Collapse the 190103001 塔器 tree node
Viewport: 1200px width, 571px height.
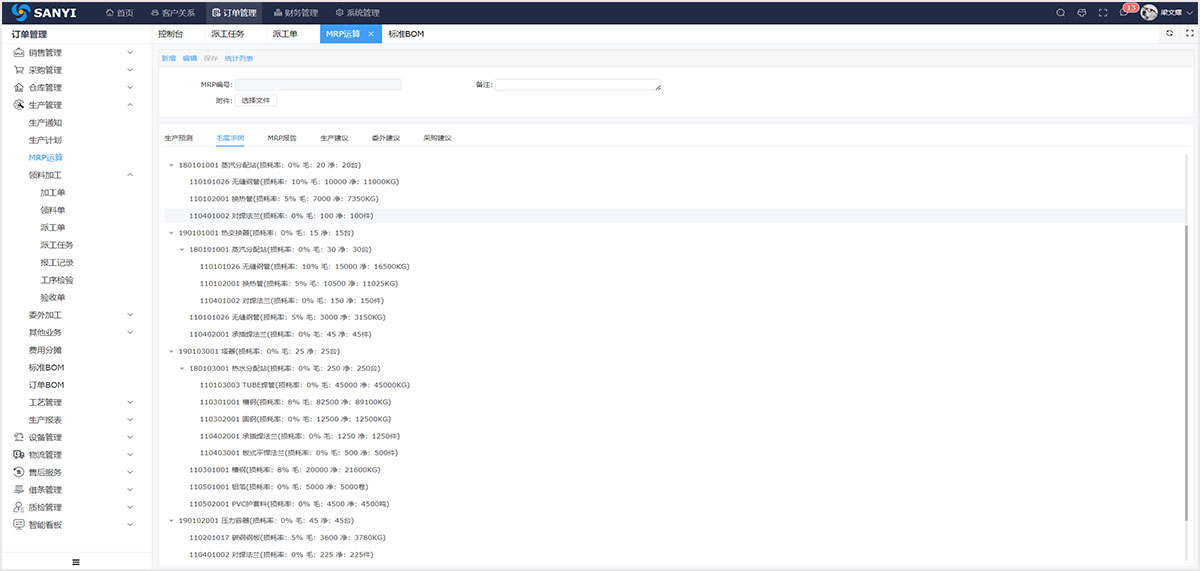click(x=171, y=352)
